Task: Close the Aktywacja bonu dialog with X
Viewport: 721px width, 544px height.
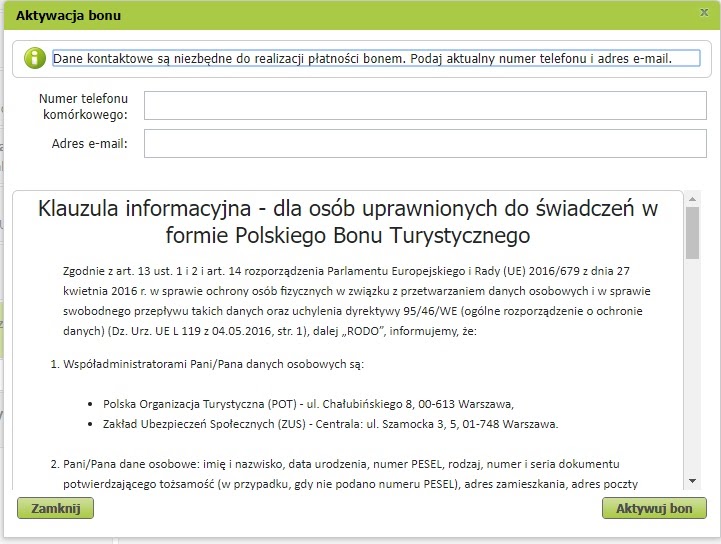Action: [704, 12]
